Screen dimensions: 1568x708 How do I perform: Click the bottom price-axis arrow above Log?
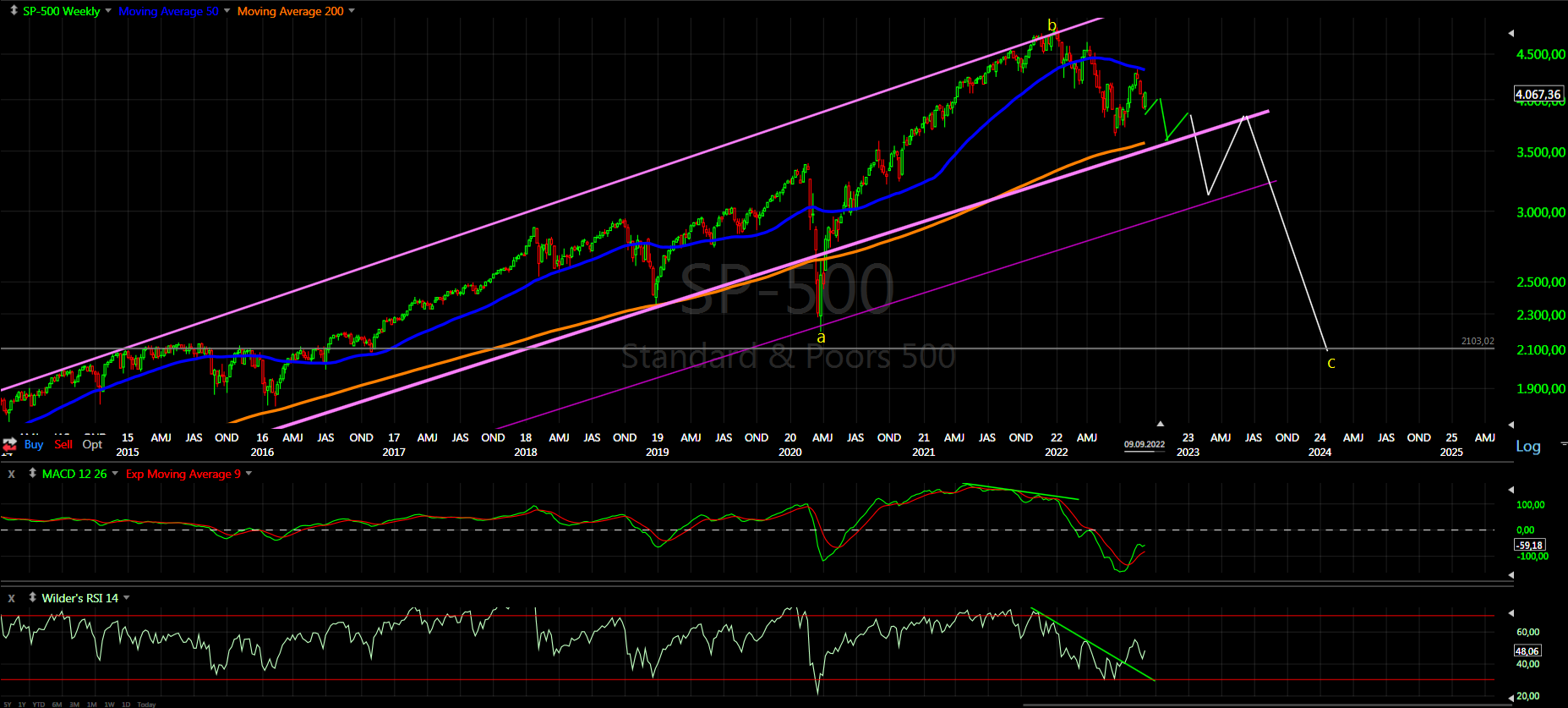click(1511, 425)
